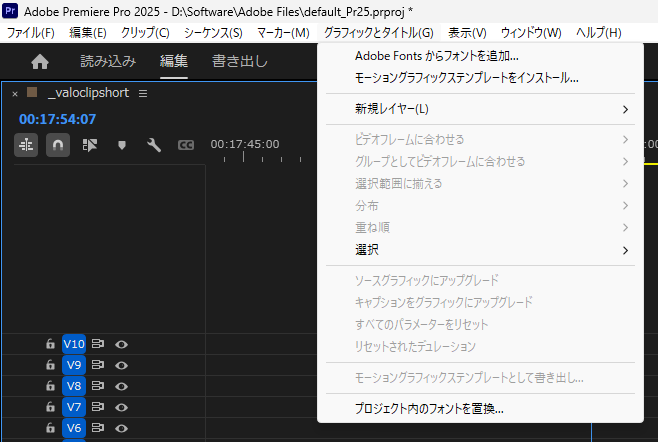
Task: Toggle the magnet Snap in timeline button
Action: coord(58,145)
